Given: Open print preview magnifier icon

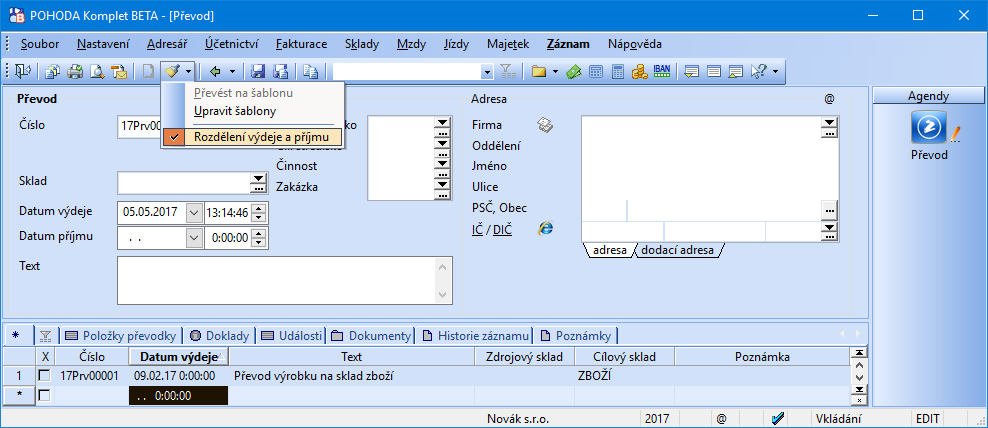Looking at the screenshot, I should (97, 72).
